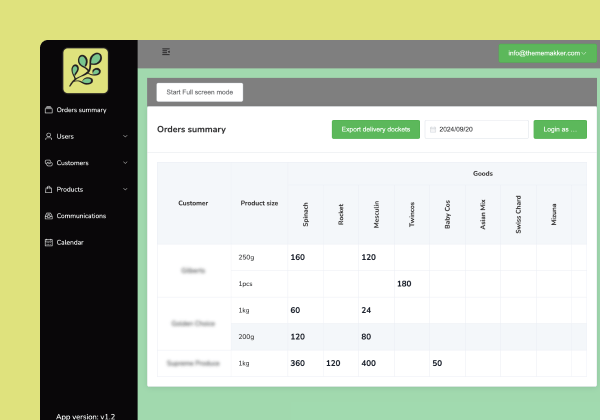Click the calendar icon in the date field
The height and width of the screenshot is (420, 600).
point(433,130)
